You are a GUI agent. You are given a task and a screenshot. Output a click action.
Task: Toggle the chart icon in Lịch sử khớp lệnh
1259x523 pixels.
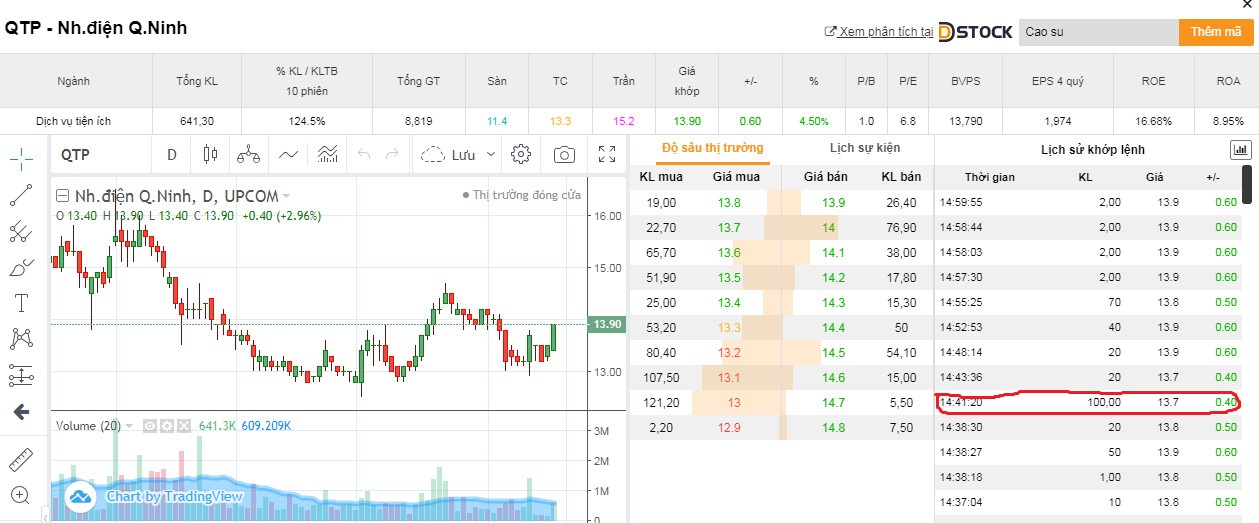coord(1240,149)
